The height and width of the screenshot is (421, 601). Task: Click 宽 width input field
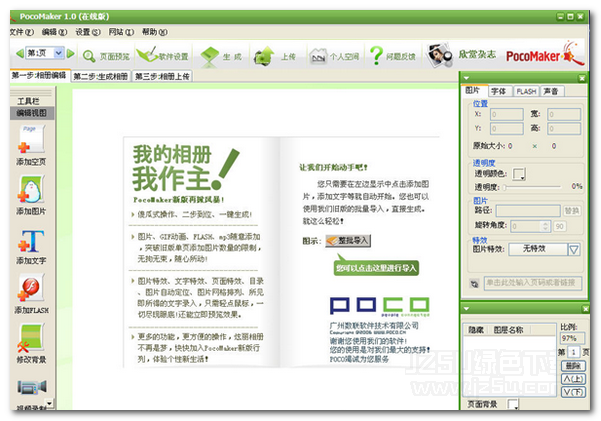[564, 114]
